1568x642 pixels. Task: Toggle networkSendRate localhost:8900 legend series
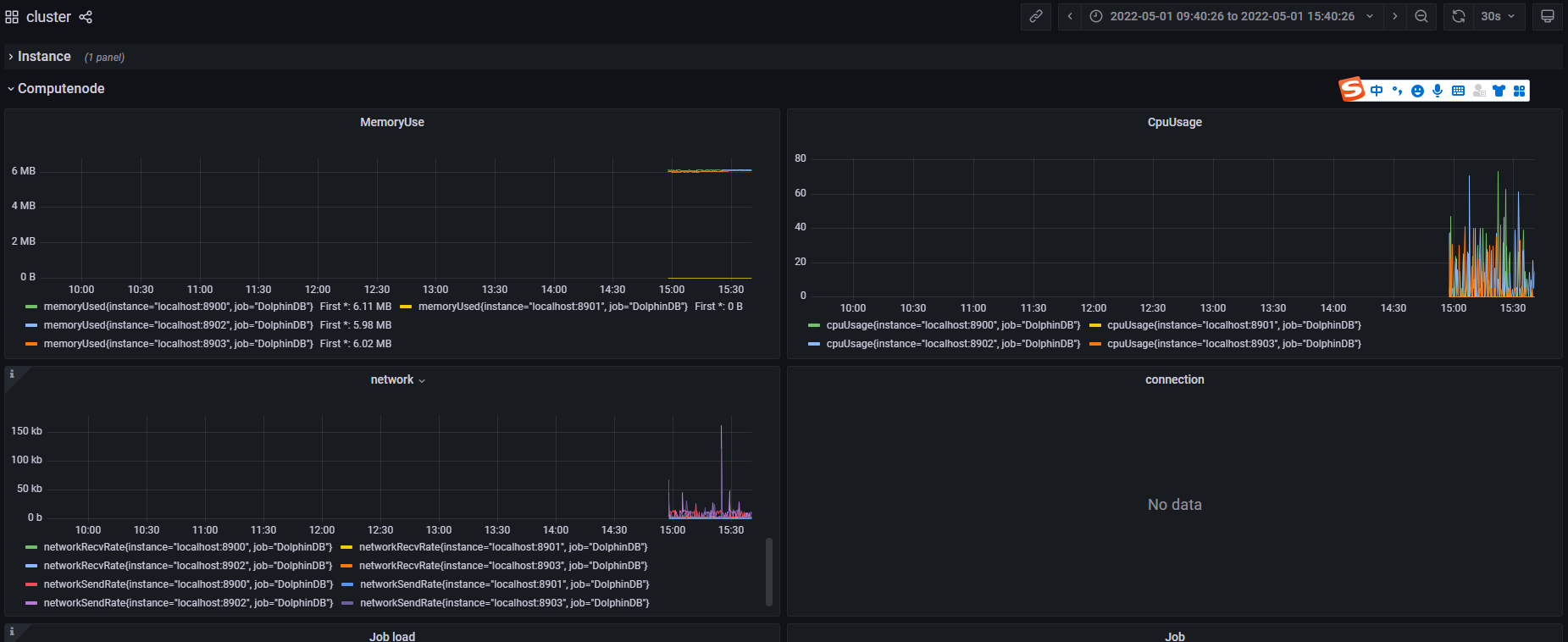click(188, 584)
